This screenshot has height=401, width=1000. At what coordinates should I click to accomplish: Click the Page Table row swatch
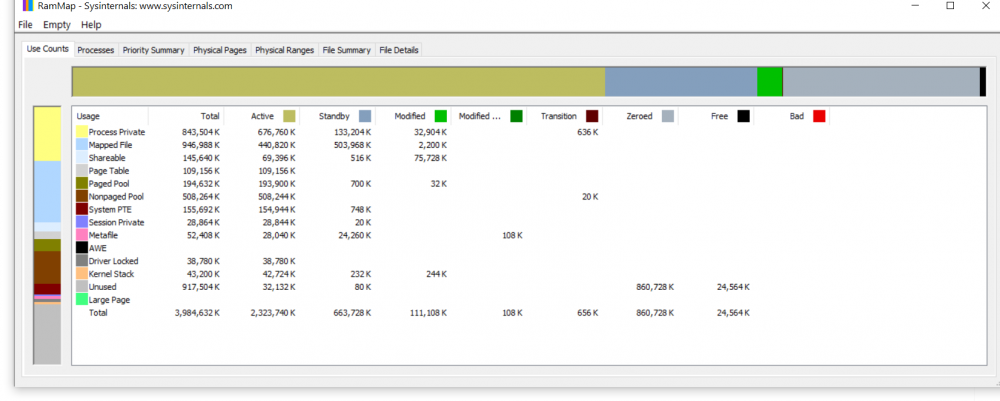coord(82,170)
